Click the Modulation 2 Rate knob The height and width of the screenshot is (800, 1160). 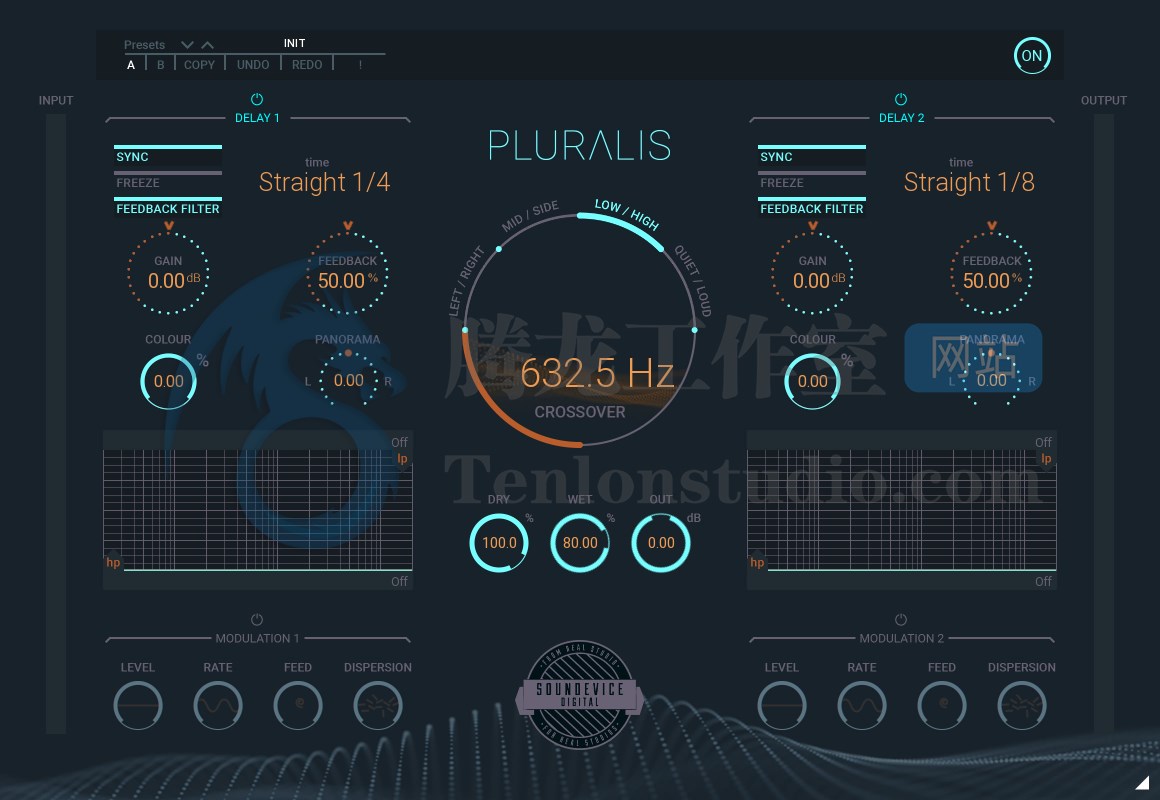coord(861,705)
